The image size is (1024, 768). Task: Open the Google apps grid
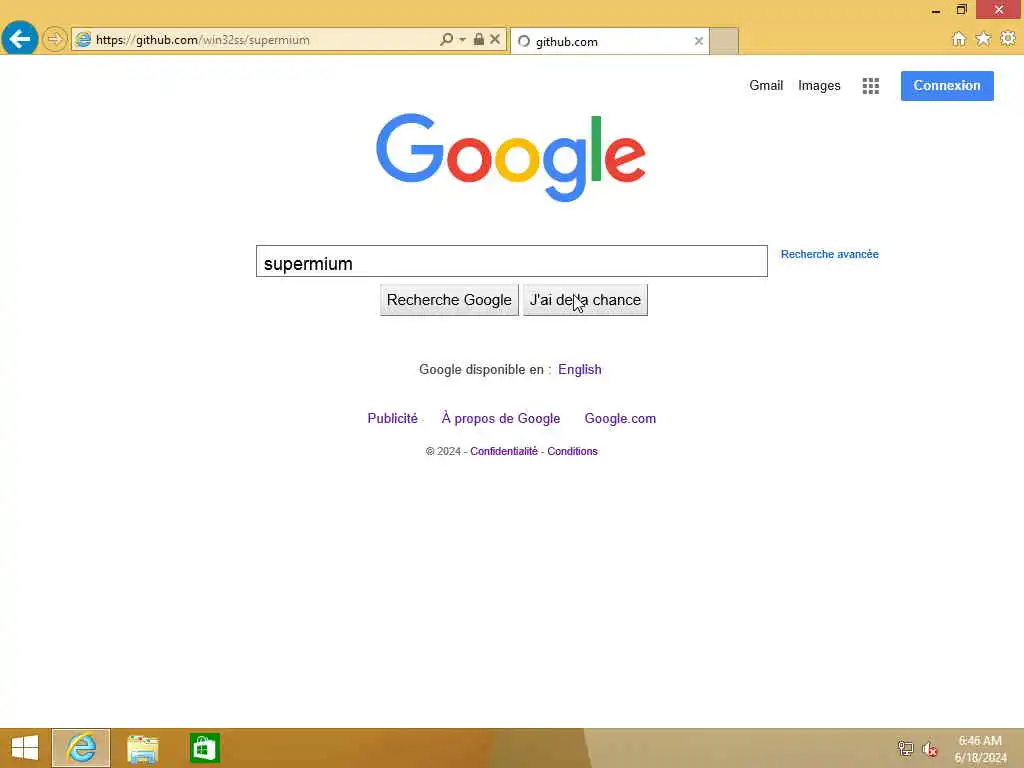point(871,86)
